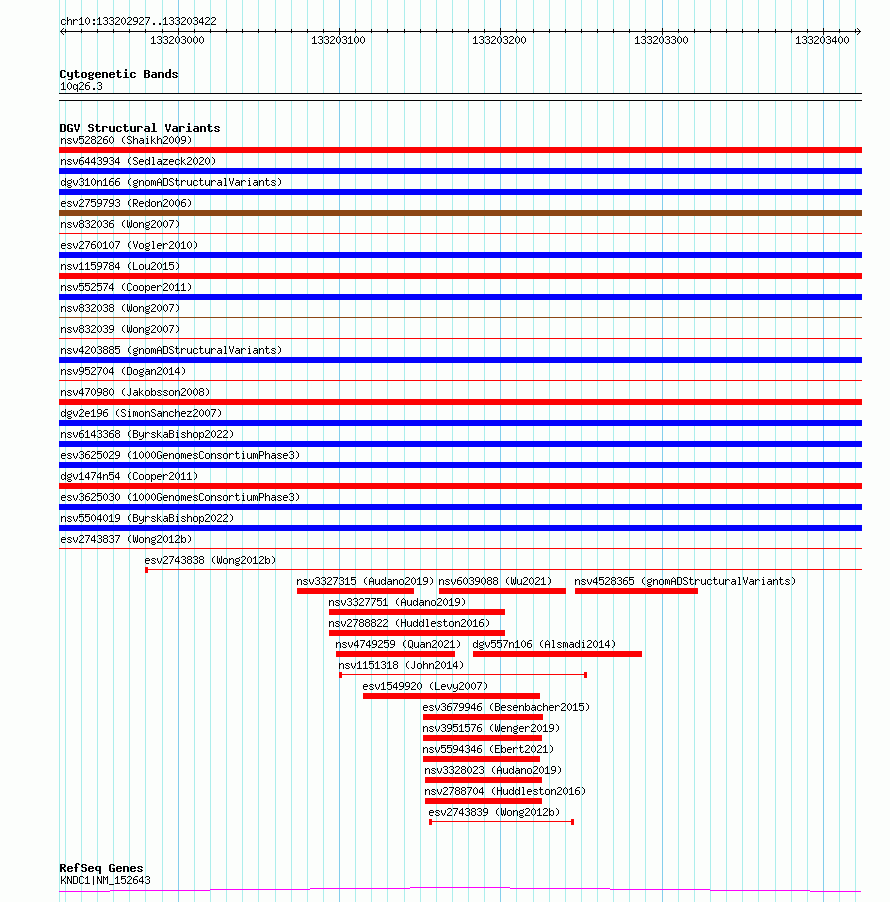Image resolution: width=890 pixels, height=902 pixels.
Task: Open nsv4203885 (gnomADStructuralVariants) label
Action: pyautogui.click(x=171, y=350)
